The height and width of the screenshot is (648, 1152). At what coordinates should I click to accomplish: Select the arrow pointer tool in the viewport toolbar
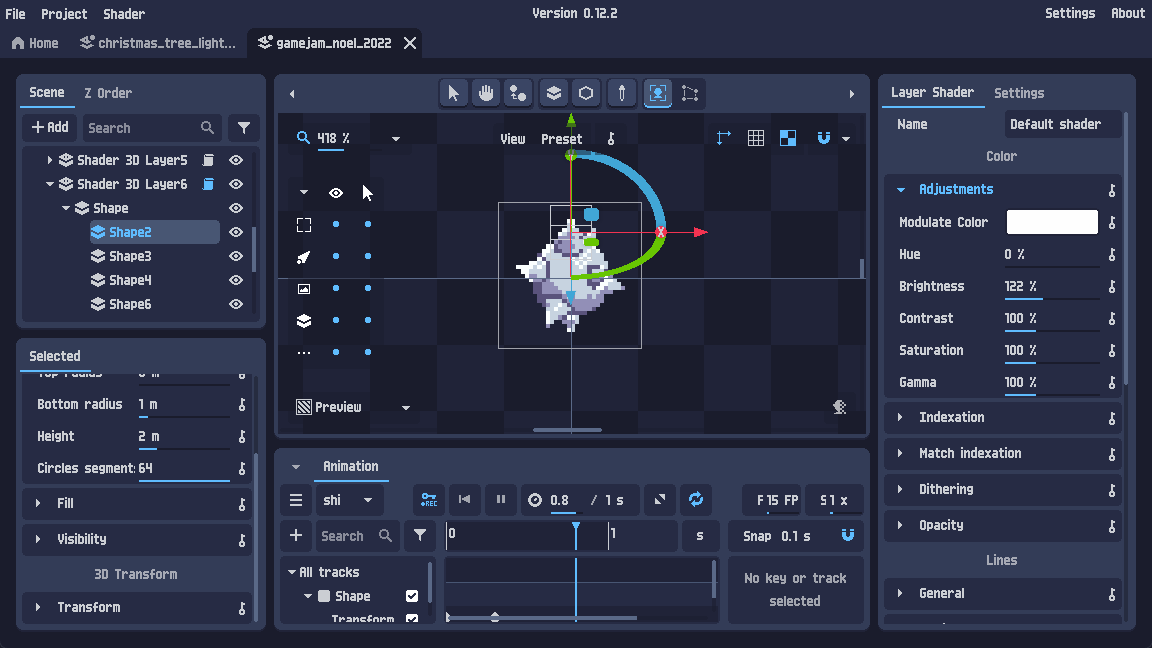click(x=453, y=93)
